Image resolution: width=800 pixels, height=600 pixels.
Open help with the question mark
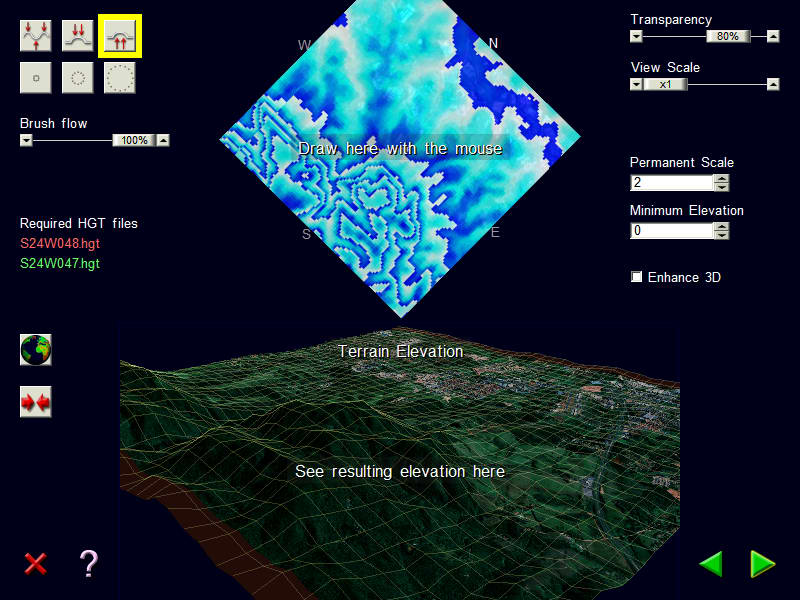coord(88,563)
